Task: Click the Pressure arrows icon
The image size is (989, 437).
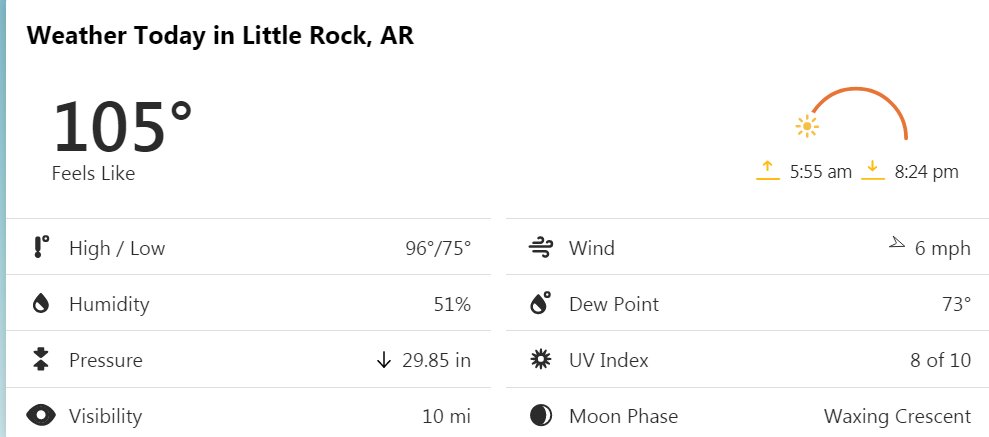Action: coord(40,359)
